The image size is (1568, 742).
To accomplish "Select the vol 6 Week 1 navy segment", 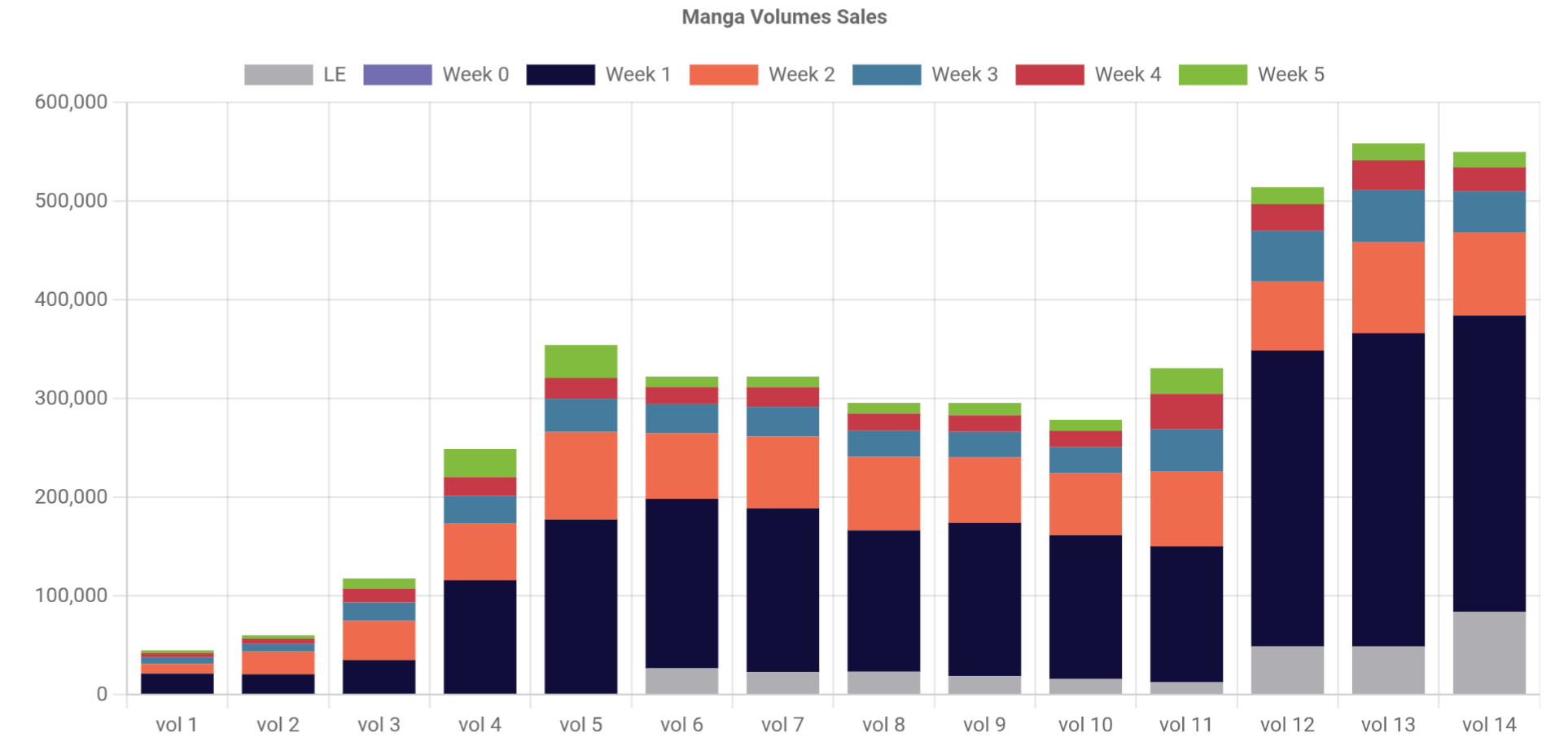I will click(682, 583).
